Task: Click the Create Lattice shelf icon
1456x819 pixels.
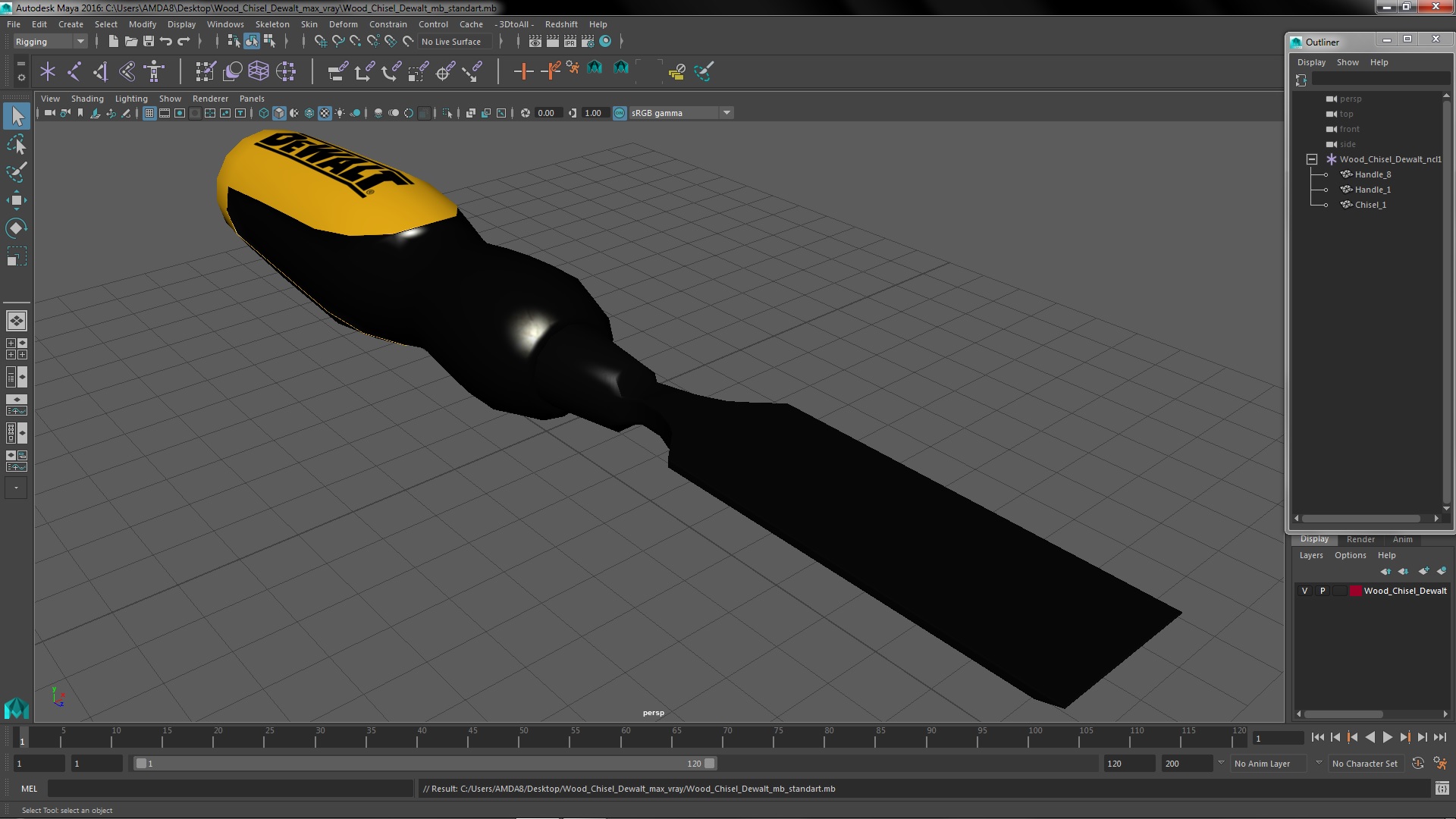Action: click(259, 71)
